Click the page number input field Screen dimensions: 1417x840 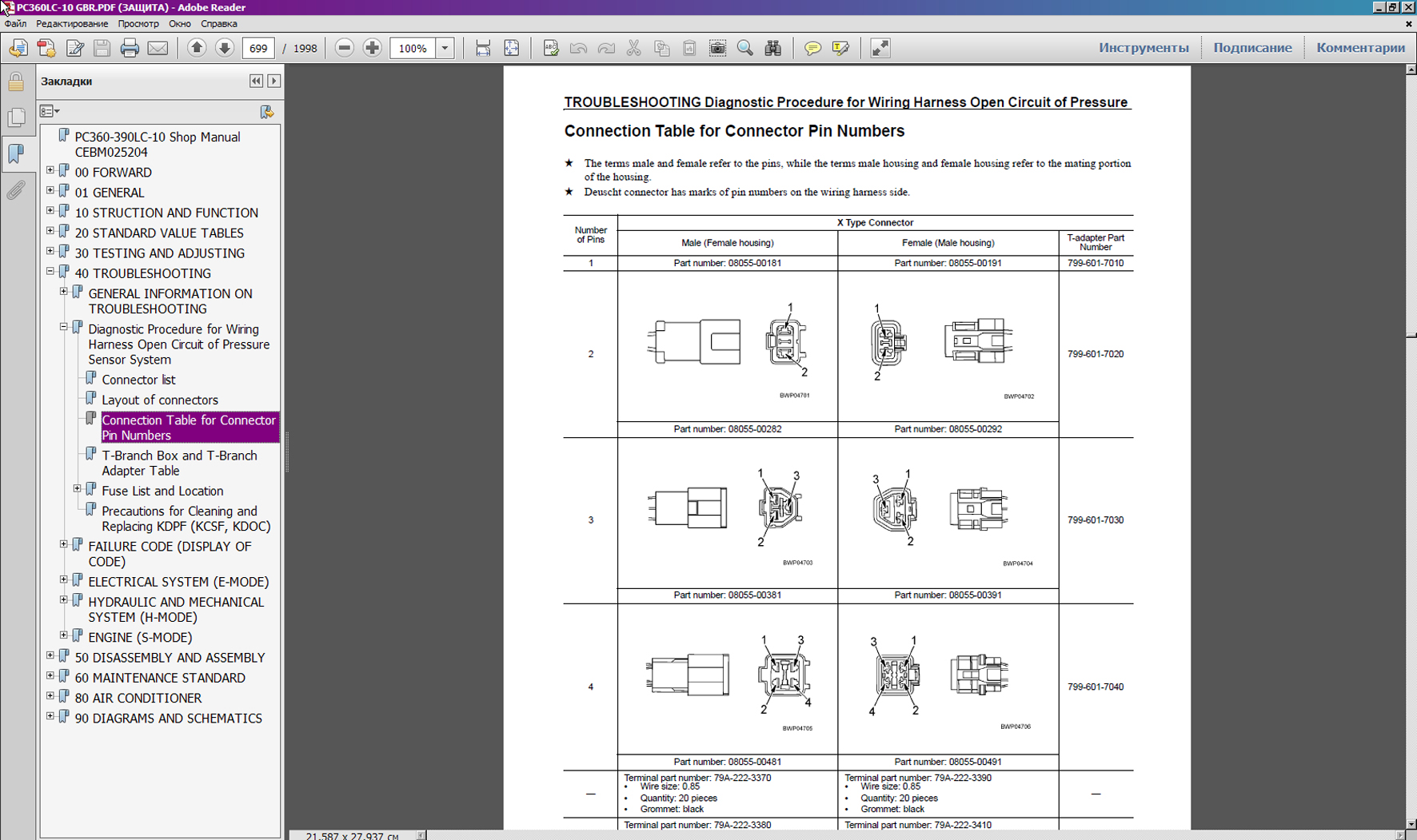click(257, 49)
